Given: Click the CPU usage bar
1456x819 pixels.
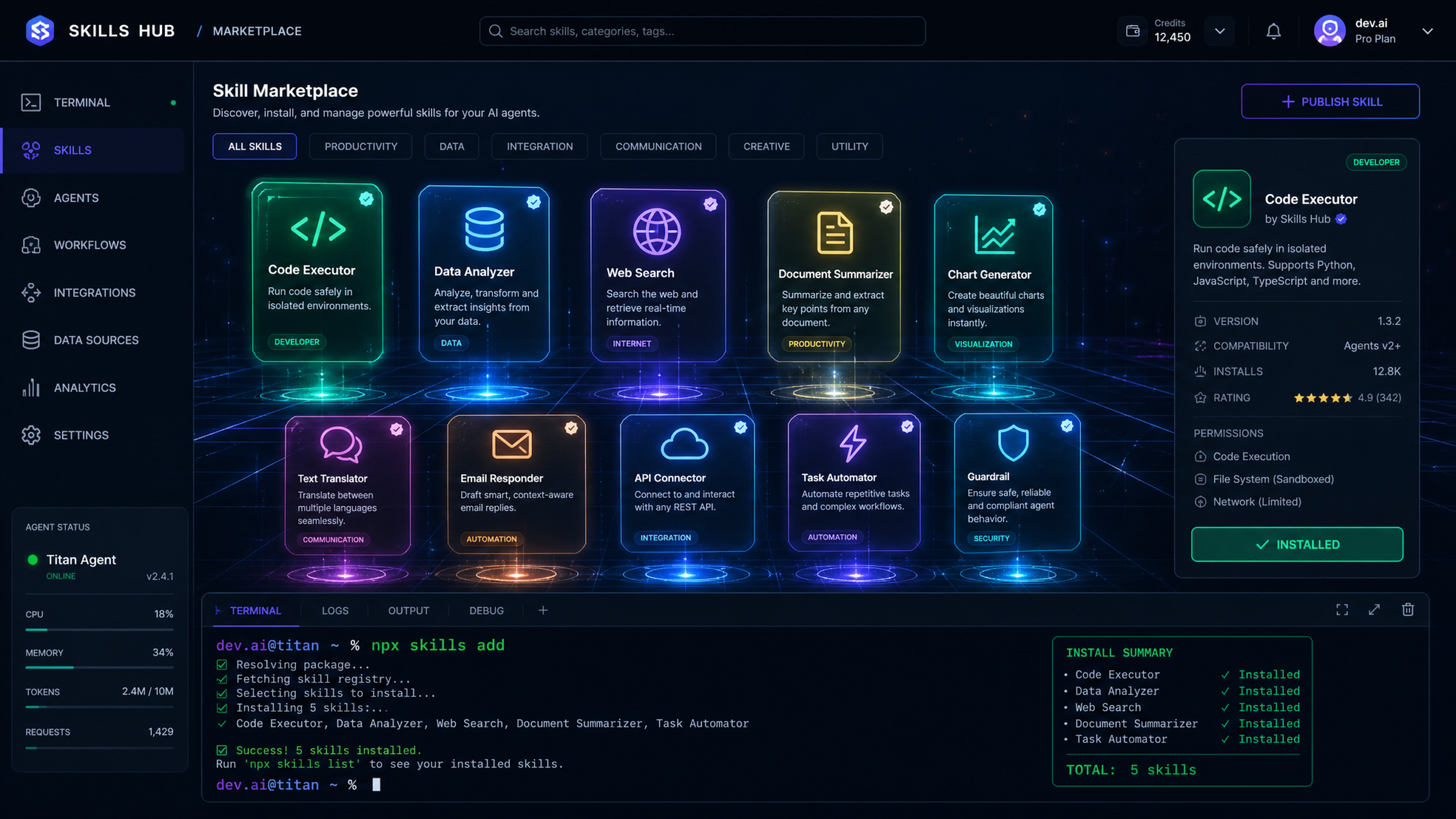Looking at the screenshot, I should click(100, 630).
